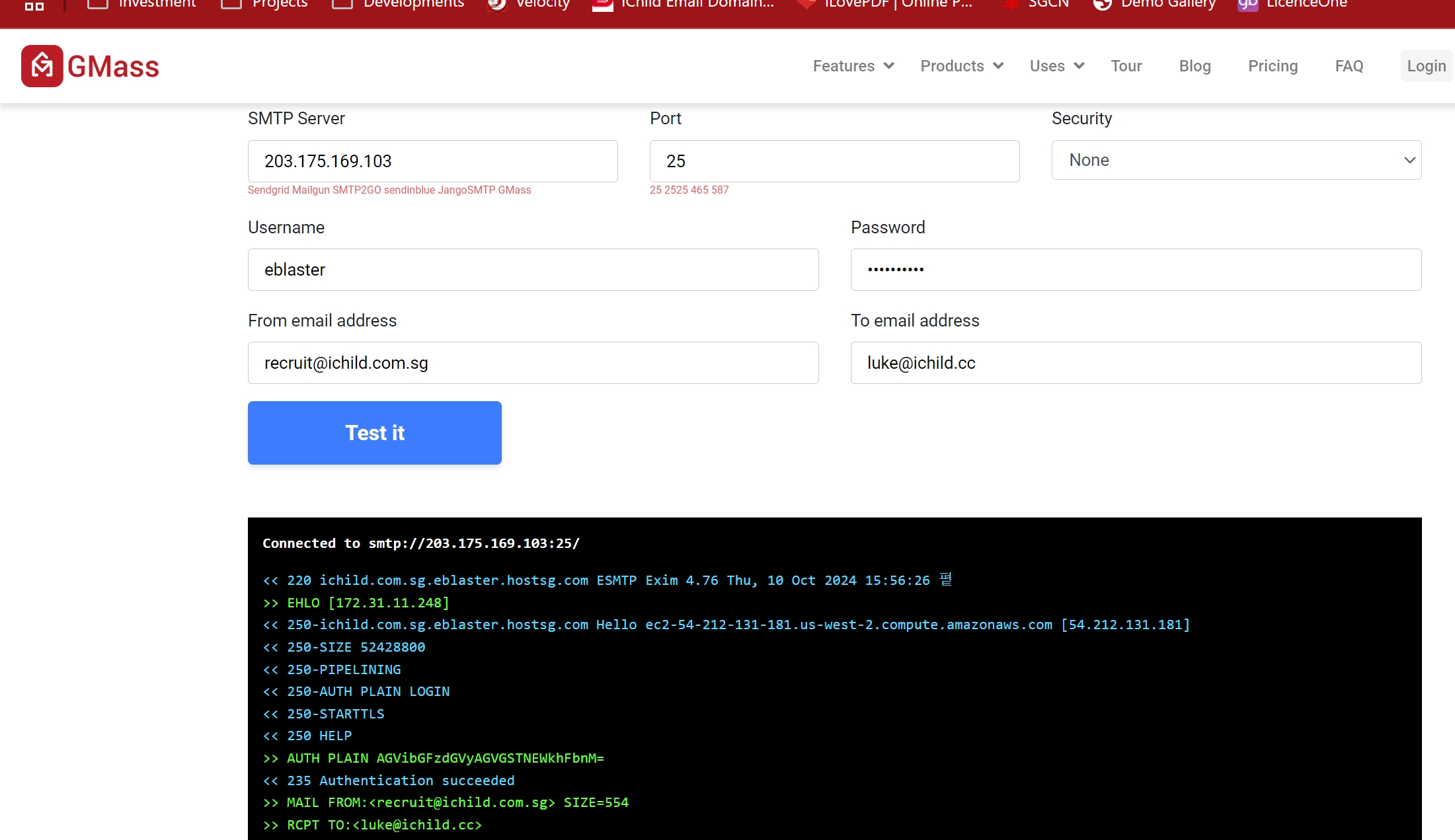Screen dimensions: 1455x840
Task: Click the '250-ichild.com.sg.eblaster.hostsg.com Hello' log line
Action: click(727, 625)
